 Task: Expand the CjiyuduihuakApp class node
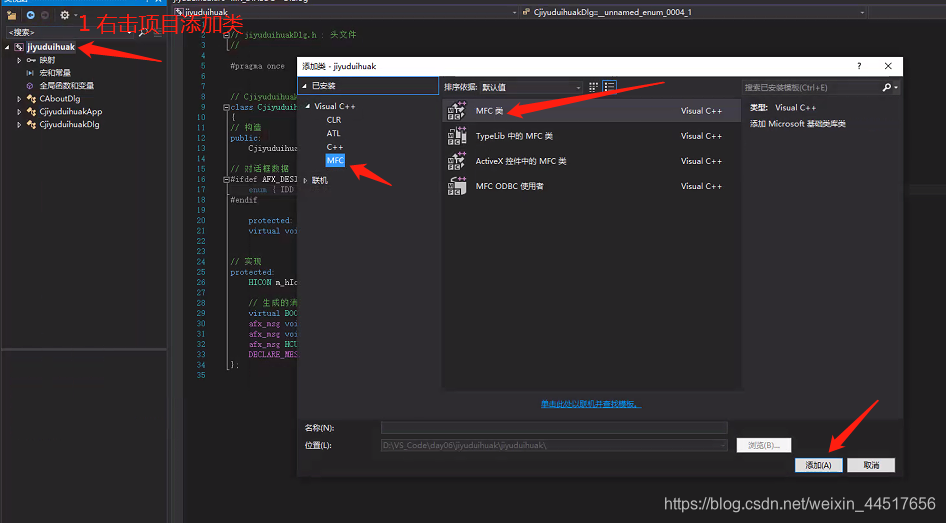point(19,112)
